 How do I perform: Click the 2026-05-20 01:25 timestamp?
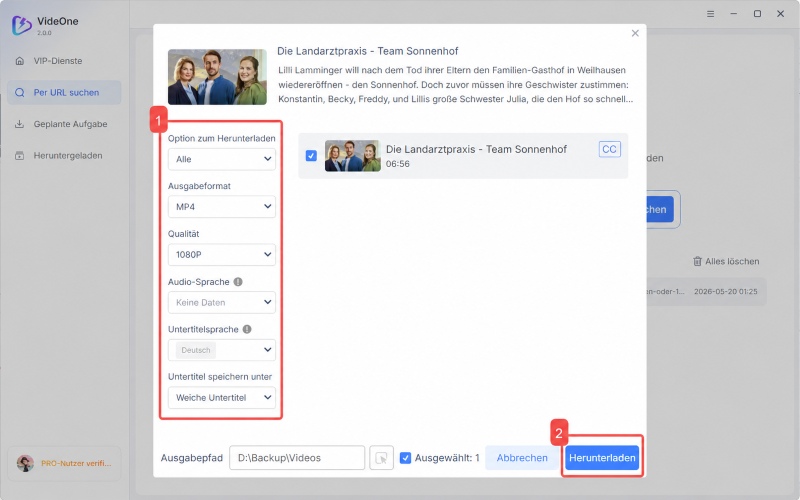[x=726, y=292]
